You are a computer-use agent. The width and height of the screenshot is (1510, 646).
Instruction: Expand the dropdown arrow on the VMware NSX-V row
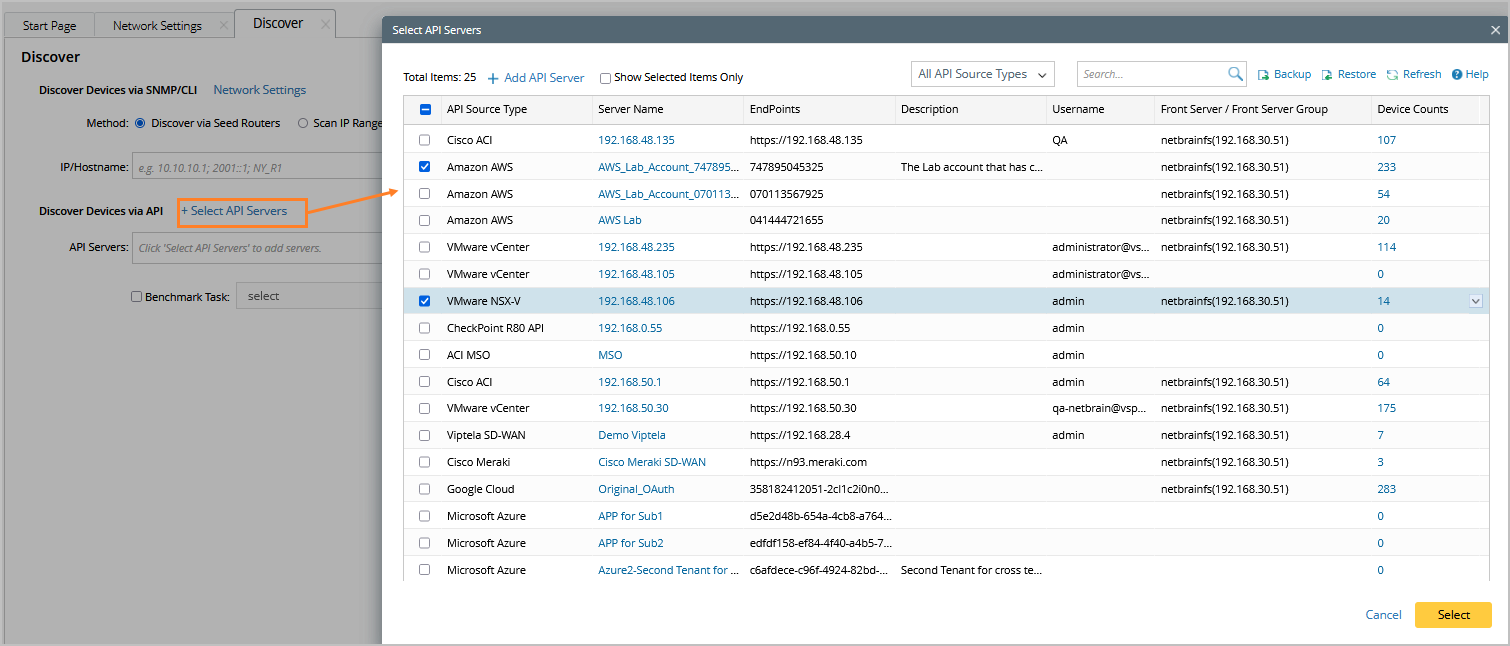point(1475,301)
